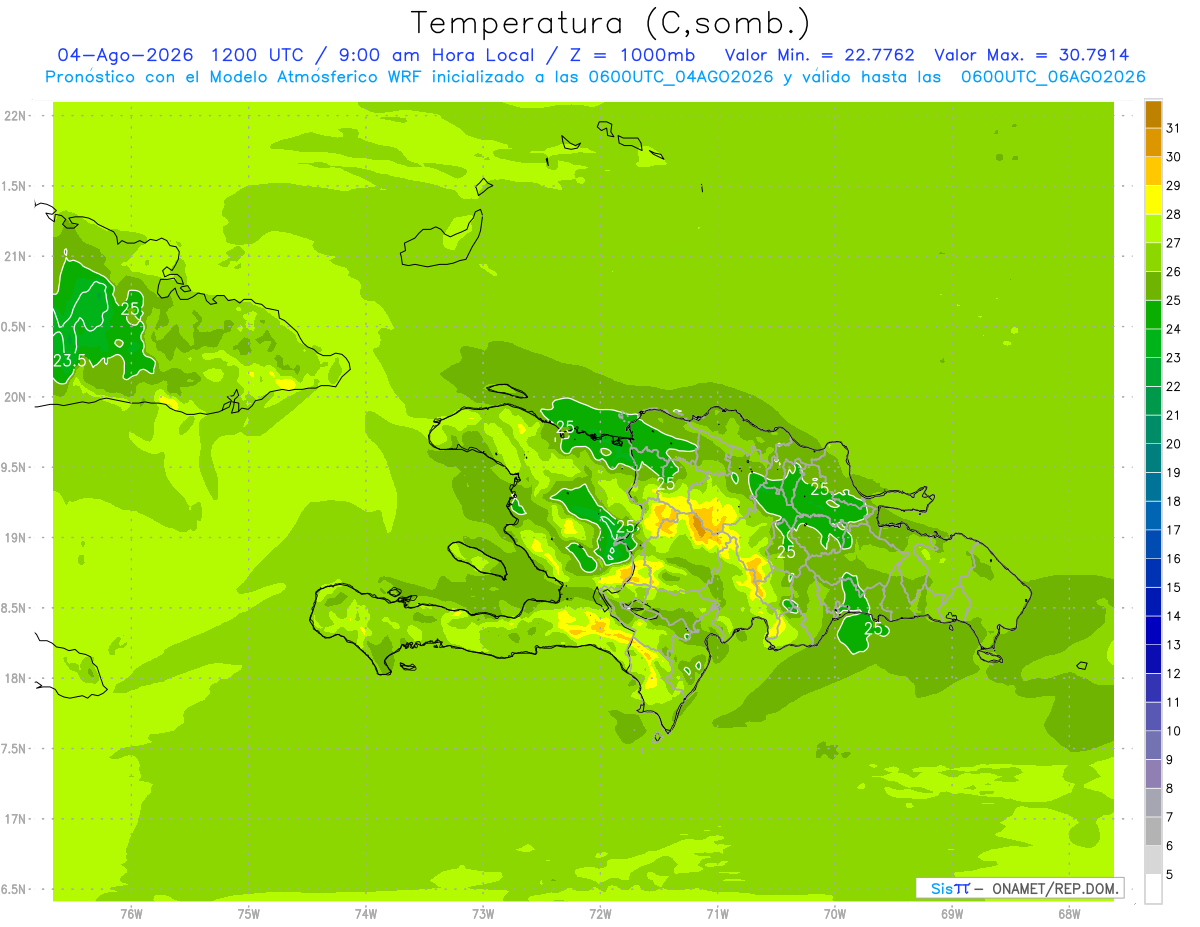1200x927 pixels.
Task: Click the '15' legend scale label
Action: point(1173,588)
